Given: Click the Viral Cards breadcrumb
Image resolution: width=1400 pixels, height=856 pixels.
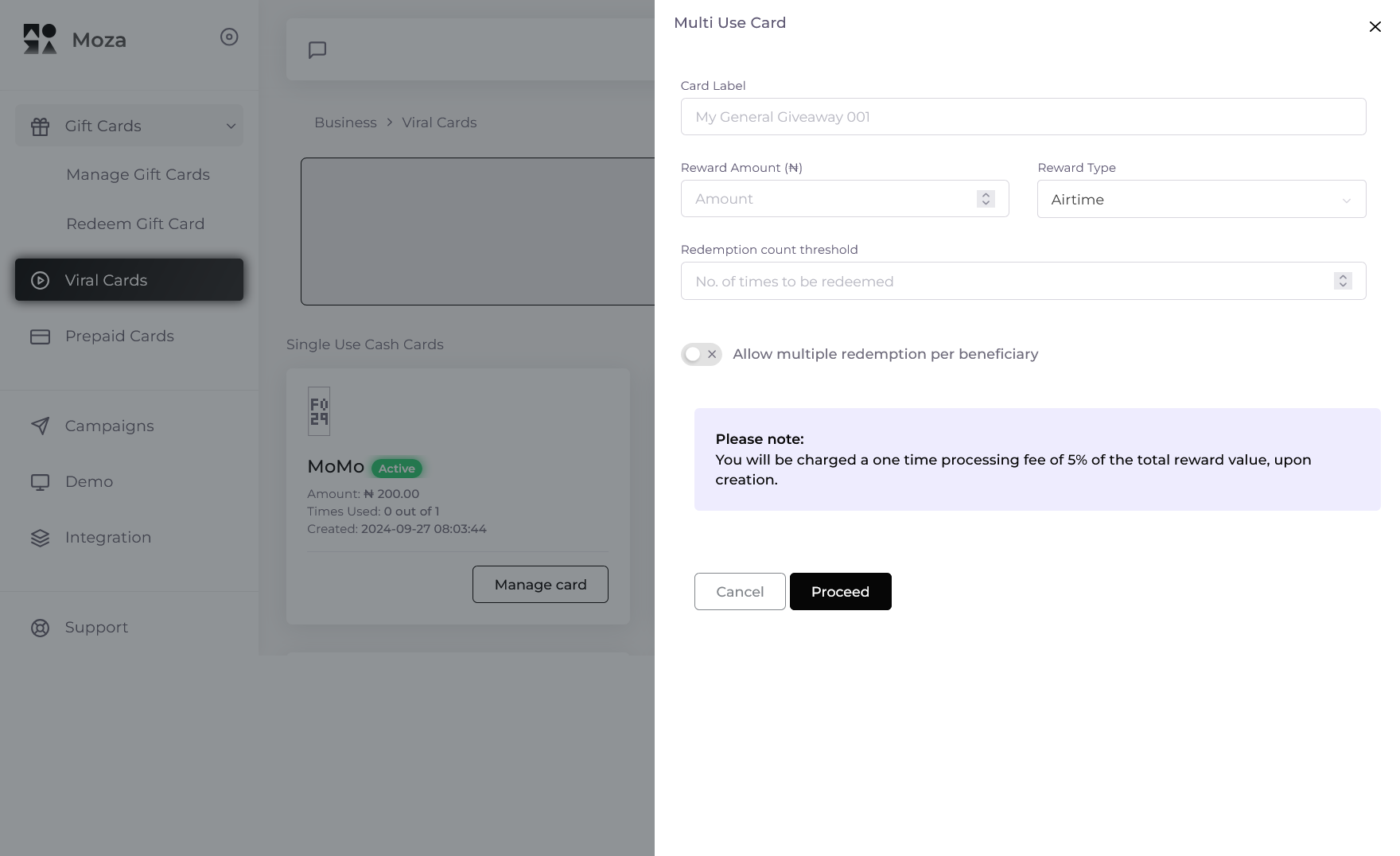Looking at the screenshot, I should point(439,123).
